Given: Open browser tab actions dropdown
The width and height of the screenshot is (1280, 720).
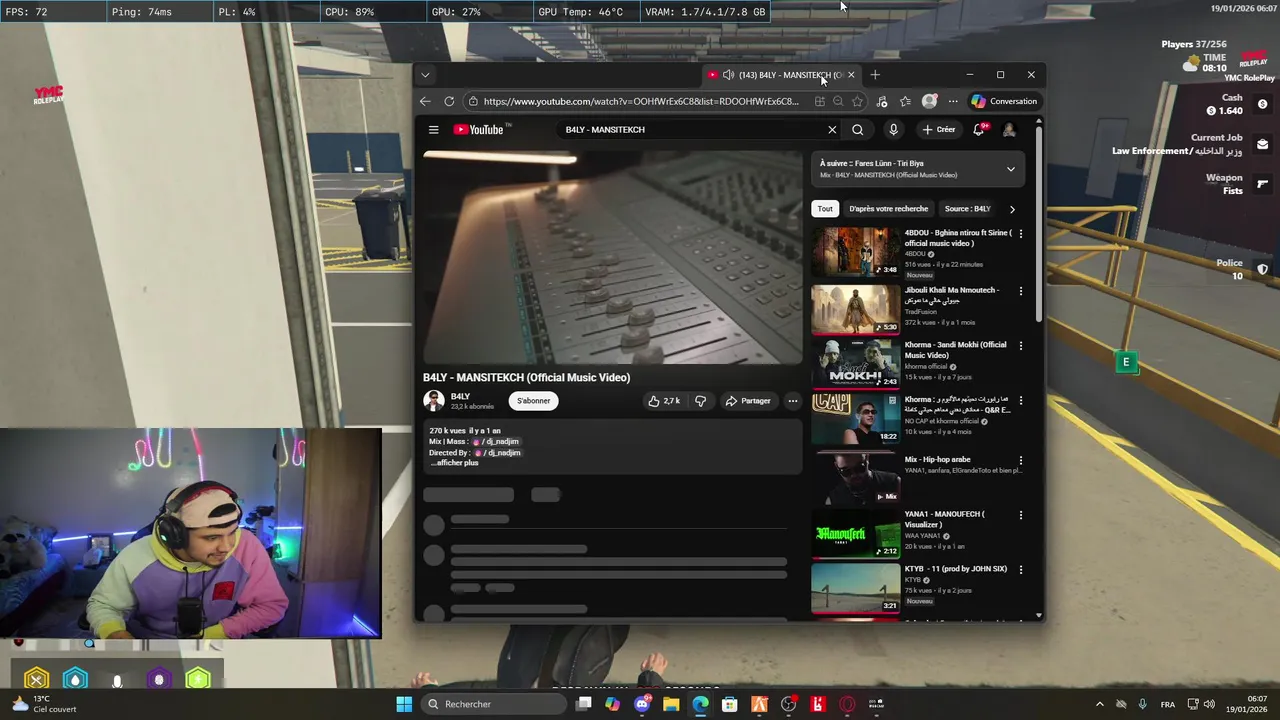Looking at the screenshot, I should click(x=425, y=75).
